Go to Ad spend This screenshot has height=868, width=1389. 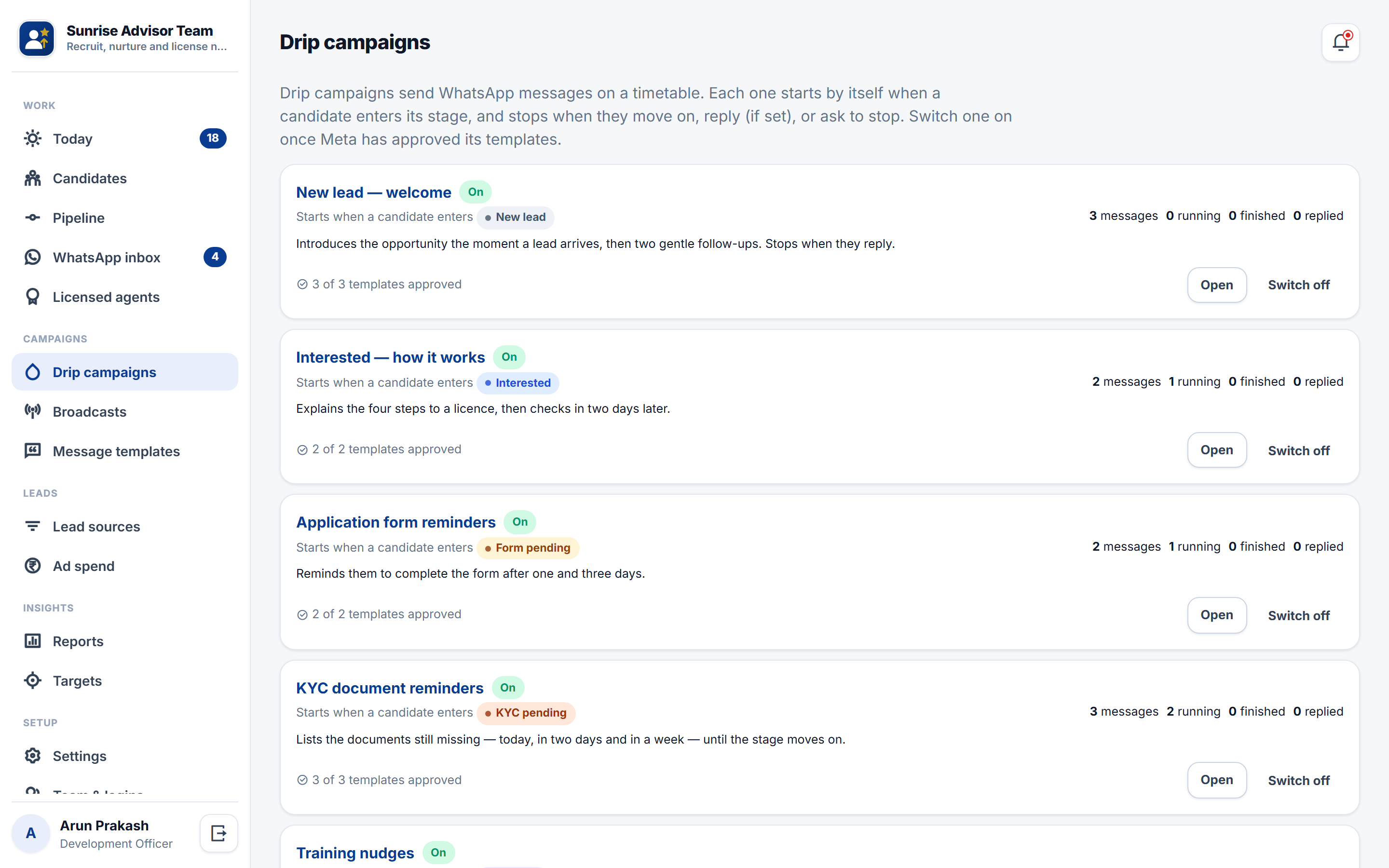click(x=124, y=566)
